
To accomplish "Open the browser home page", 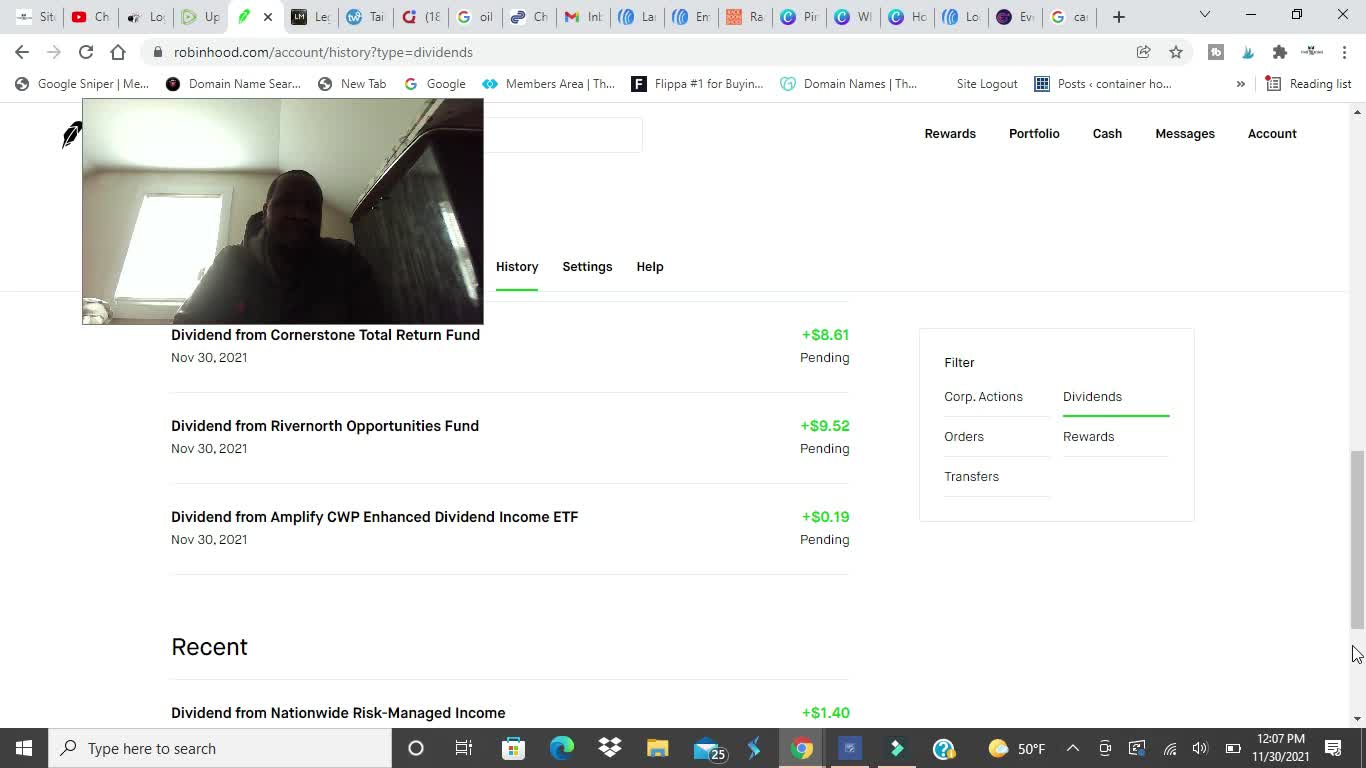I will click(x=118, y=52).
